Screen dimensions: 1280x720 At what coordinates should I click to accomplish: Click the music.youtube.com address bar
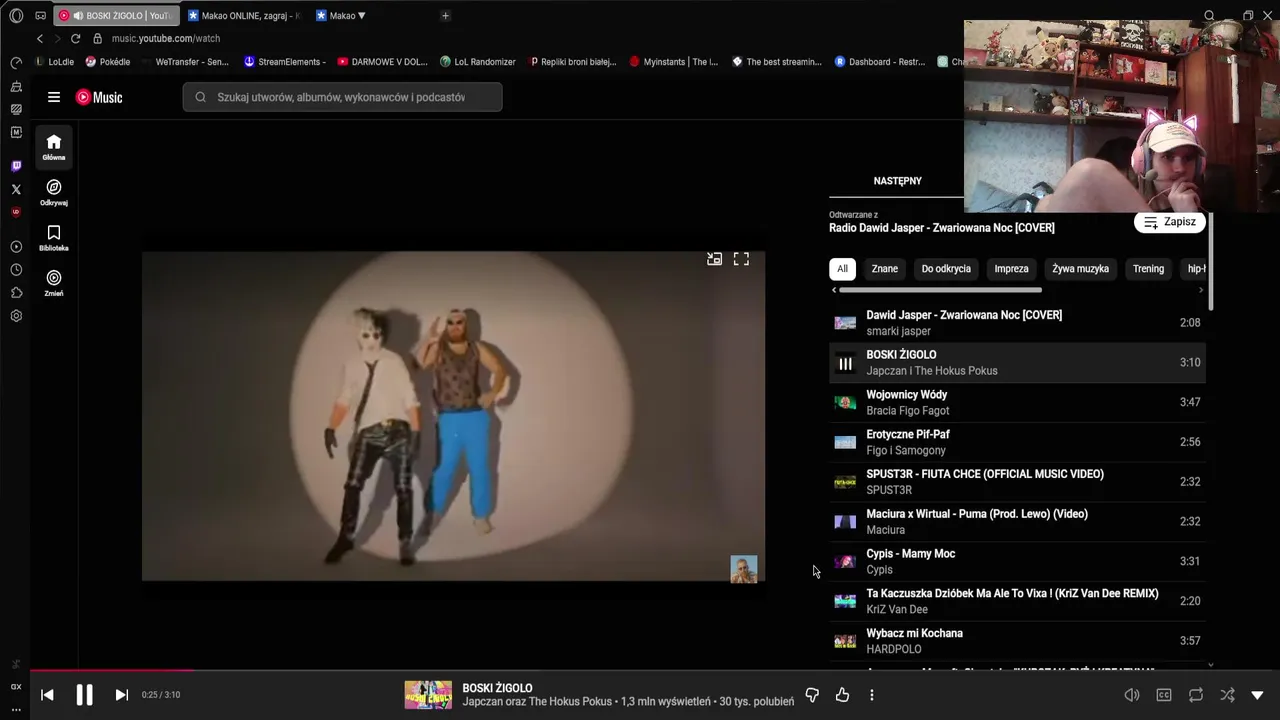pyautogui.click(x=165, y=38)
